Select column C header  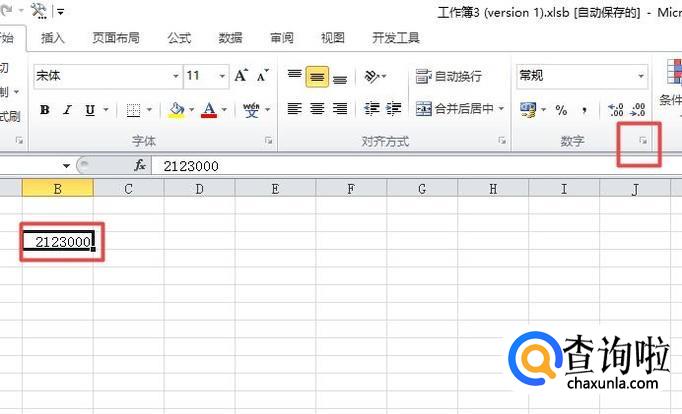click(128, 189)
